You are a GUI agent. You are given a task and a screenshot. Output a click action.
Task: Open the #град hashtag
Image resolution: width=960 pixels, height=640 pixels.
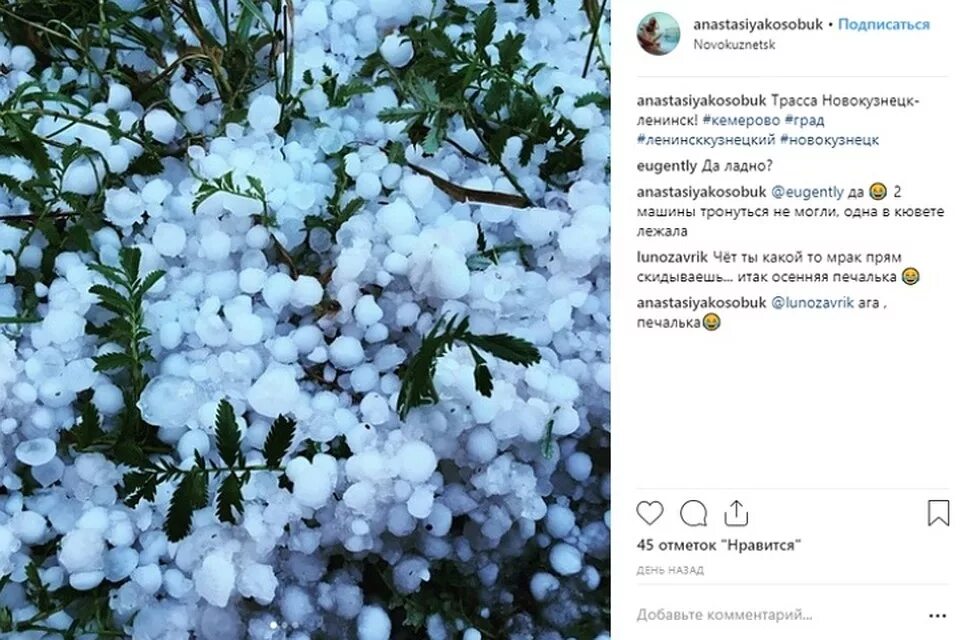tap(804, 120)
